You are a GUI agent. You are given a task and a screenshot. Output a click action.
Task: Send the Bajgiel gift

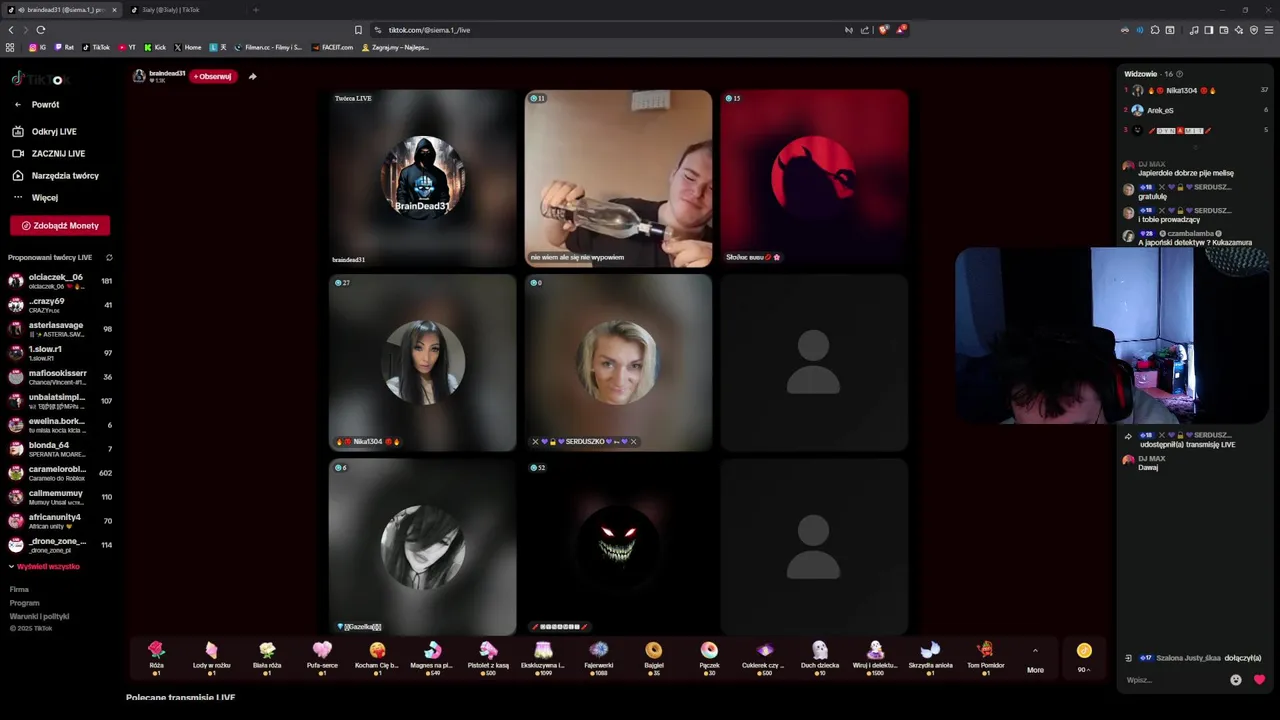pos(653,658)
